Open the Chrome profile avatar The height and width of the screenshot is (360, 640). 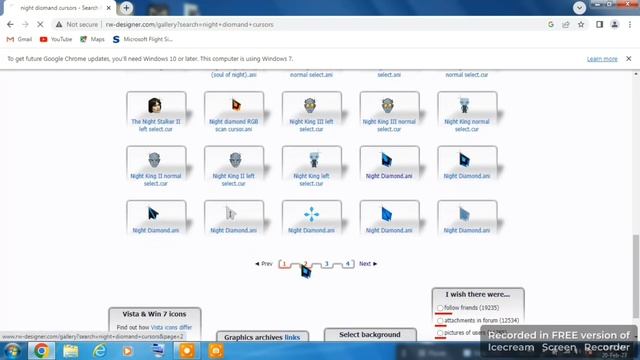(x=614, y=24)
